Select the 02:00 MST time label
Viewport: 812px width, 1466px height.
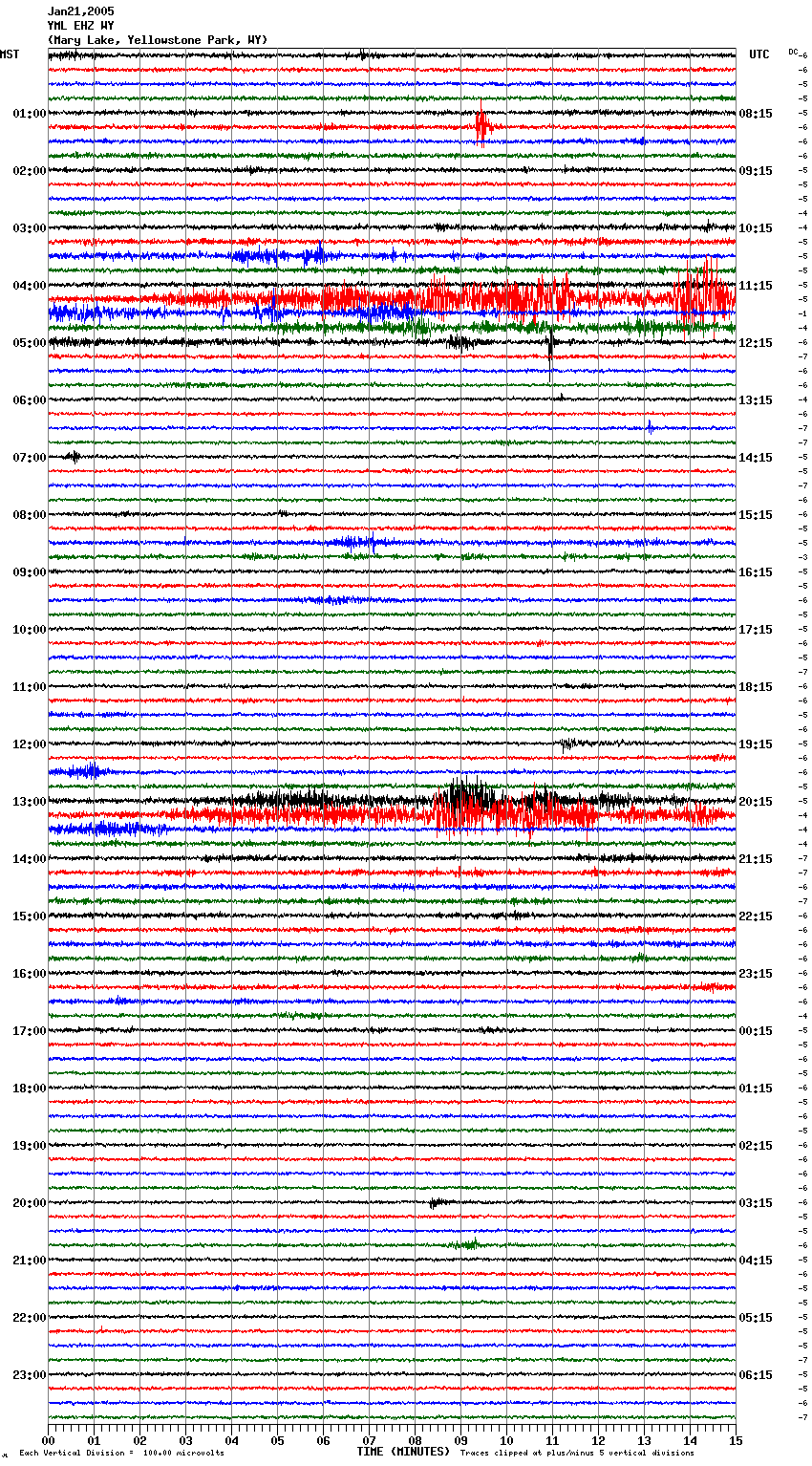point(30,171)
